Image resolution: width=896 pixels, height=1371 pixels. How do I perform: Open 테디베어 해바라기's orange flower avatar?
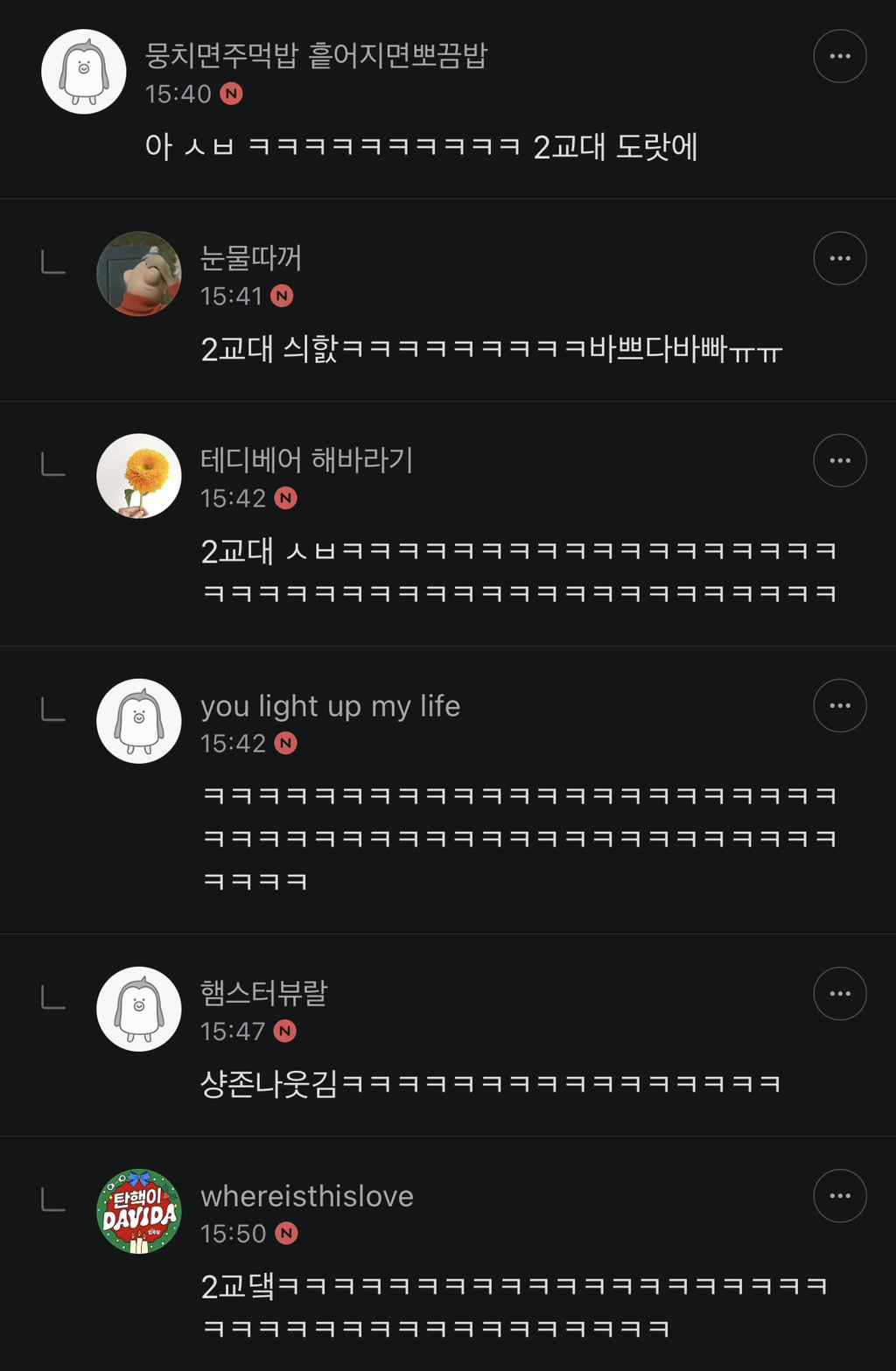(x=138, y=476)
